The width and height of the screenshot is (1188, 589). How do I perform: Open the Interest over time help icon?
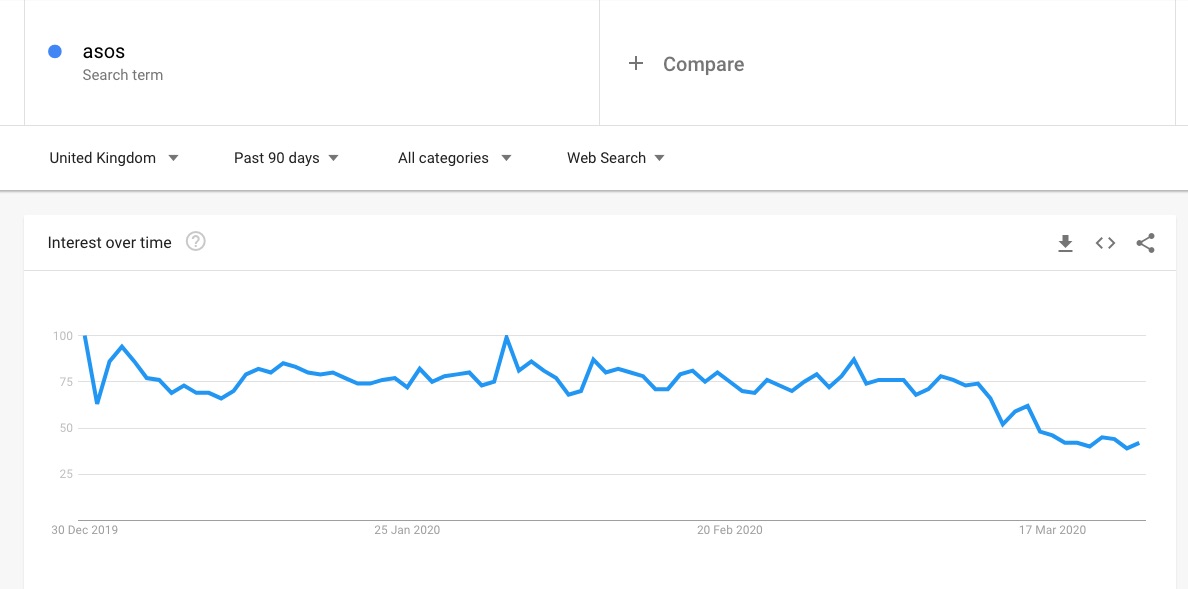click(x=196, y=241)
